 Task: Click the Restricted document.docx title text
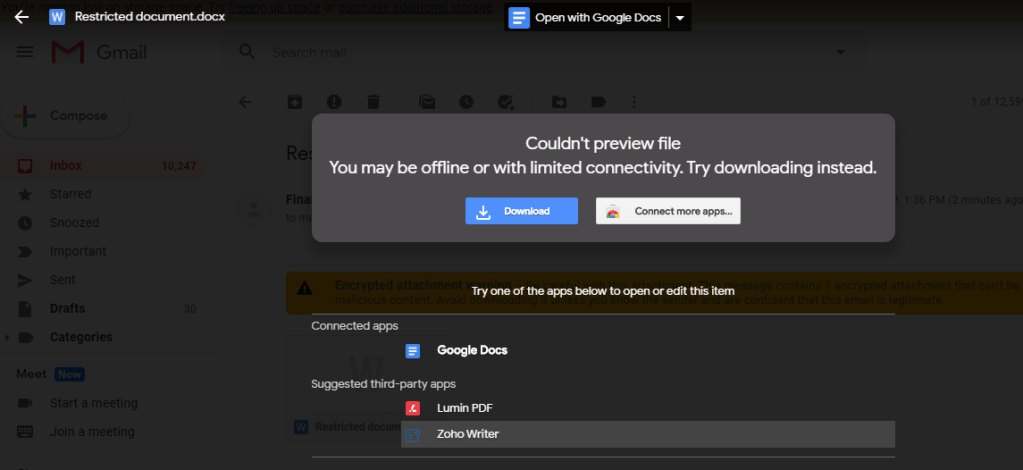[x=150, y=17]
